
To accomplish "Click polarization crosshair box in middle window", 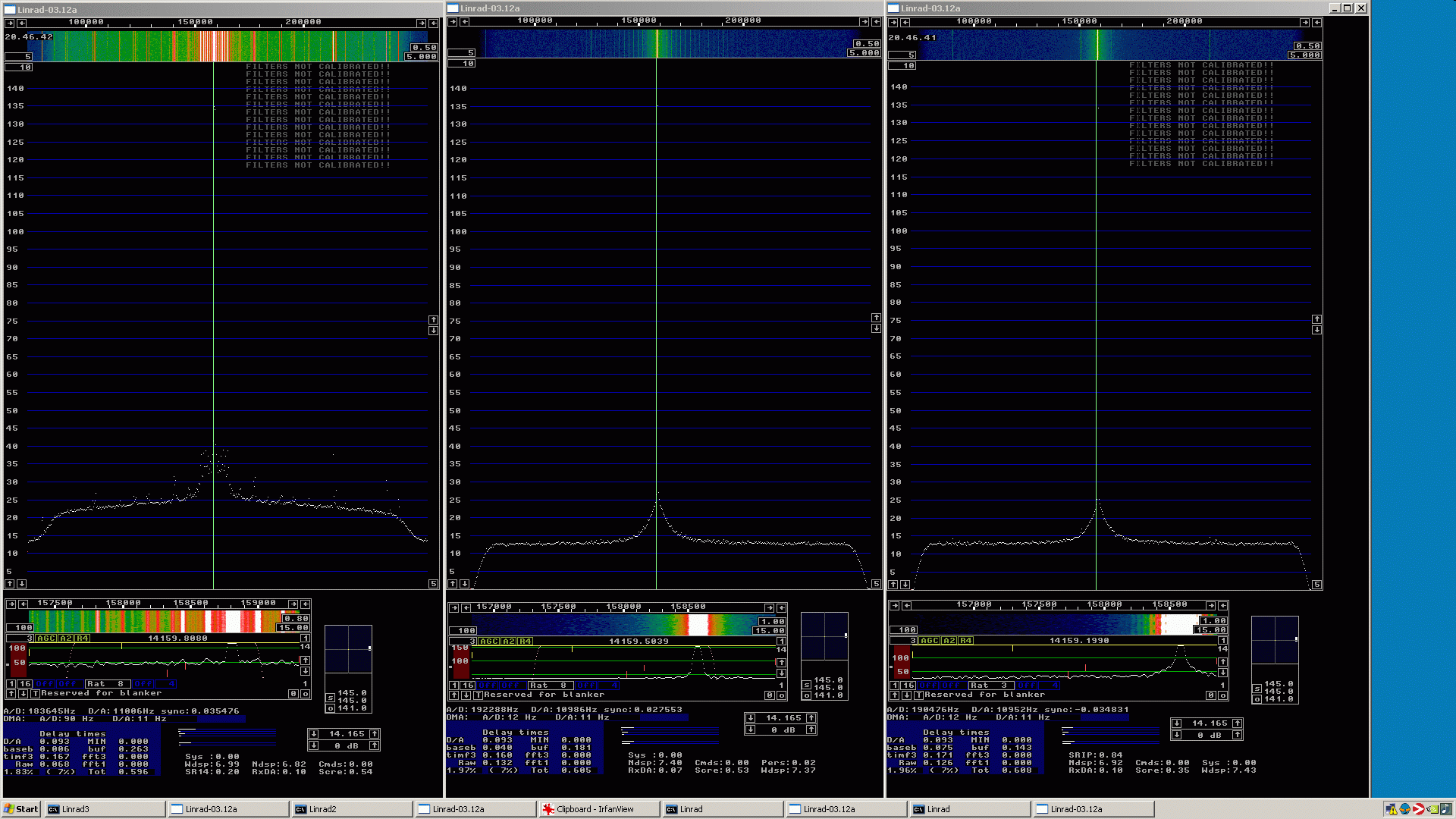I will 824,636.
